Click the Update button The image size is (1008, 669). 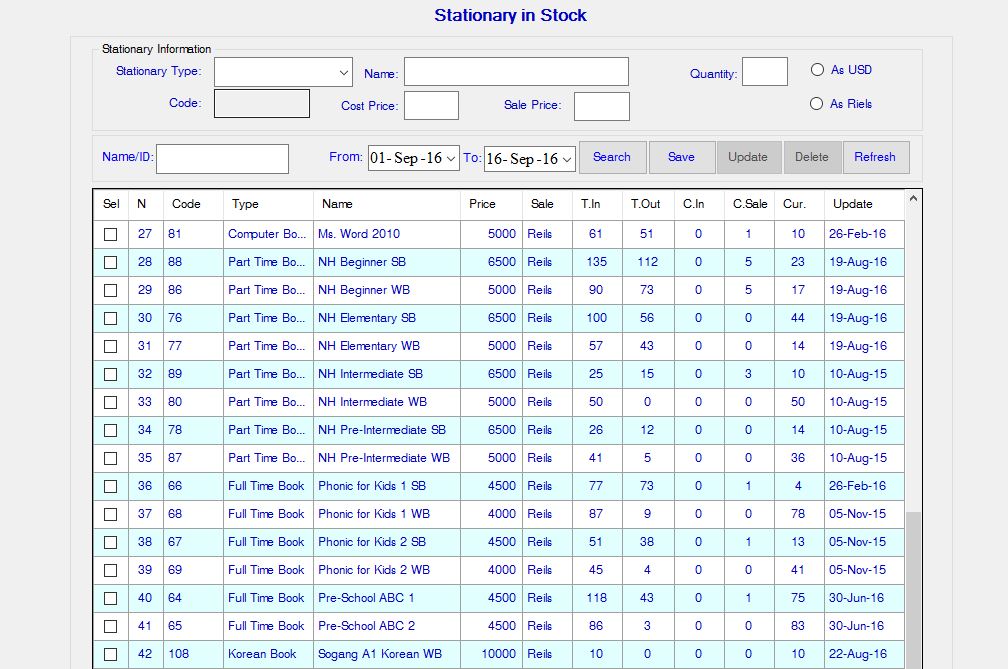click(x=748, y=157)
